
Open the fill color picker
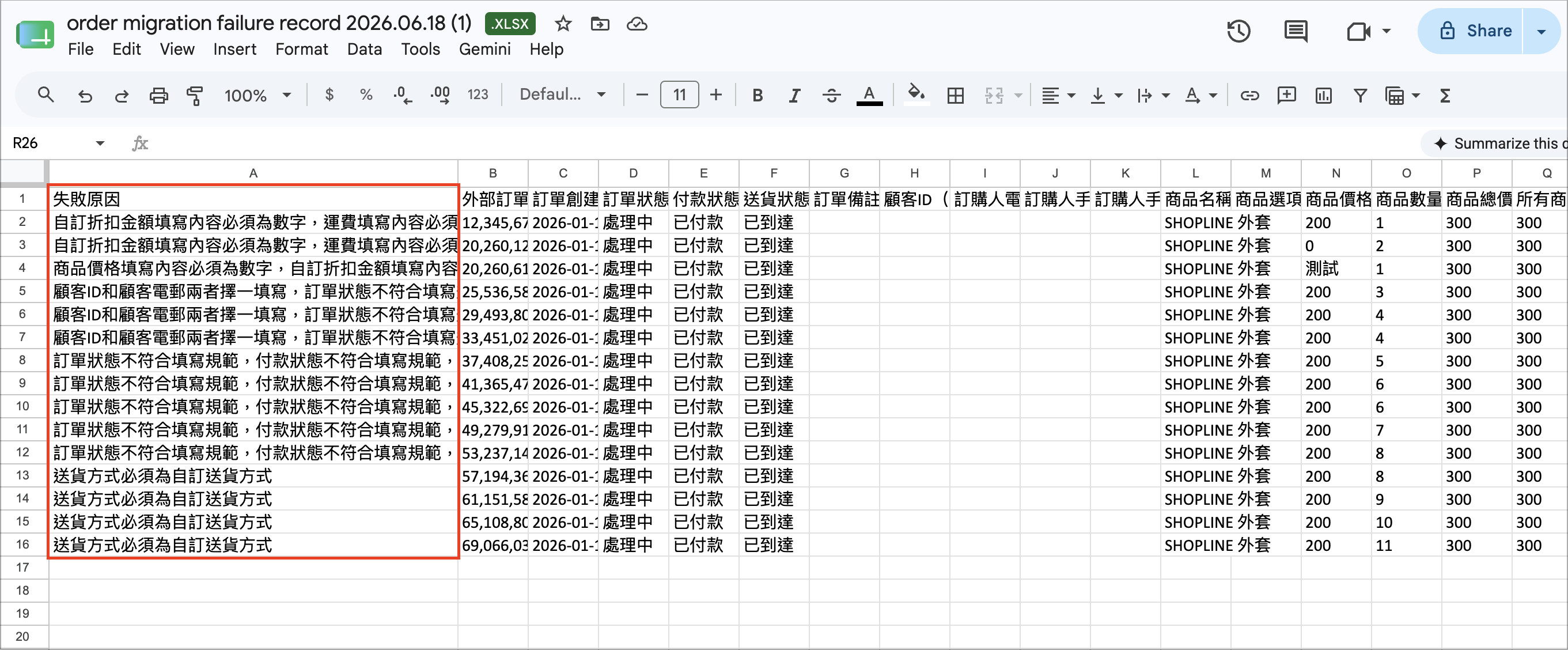click(916, 95)
